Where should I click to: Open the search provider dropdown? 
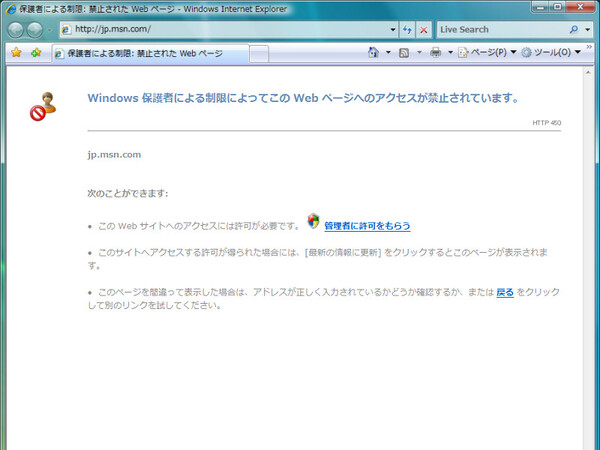(x=587, y=29)
